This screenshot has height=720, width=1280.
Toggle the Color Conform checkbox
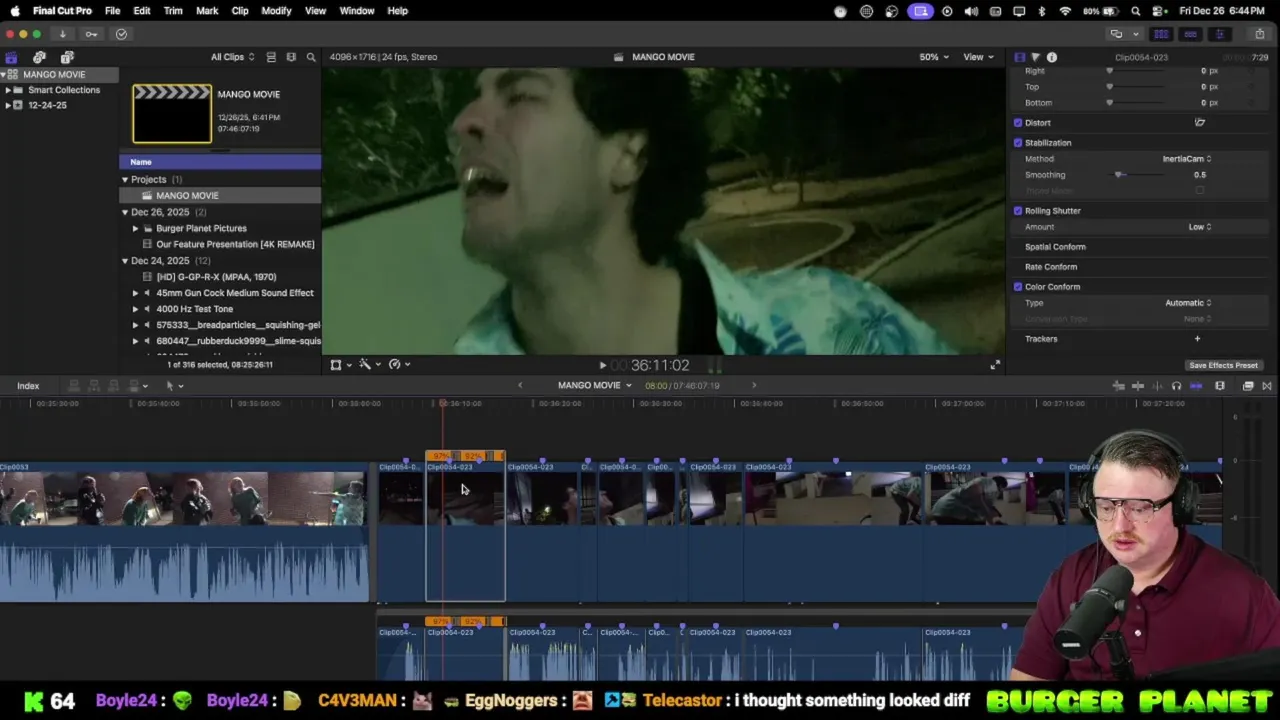1018,287
